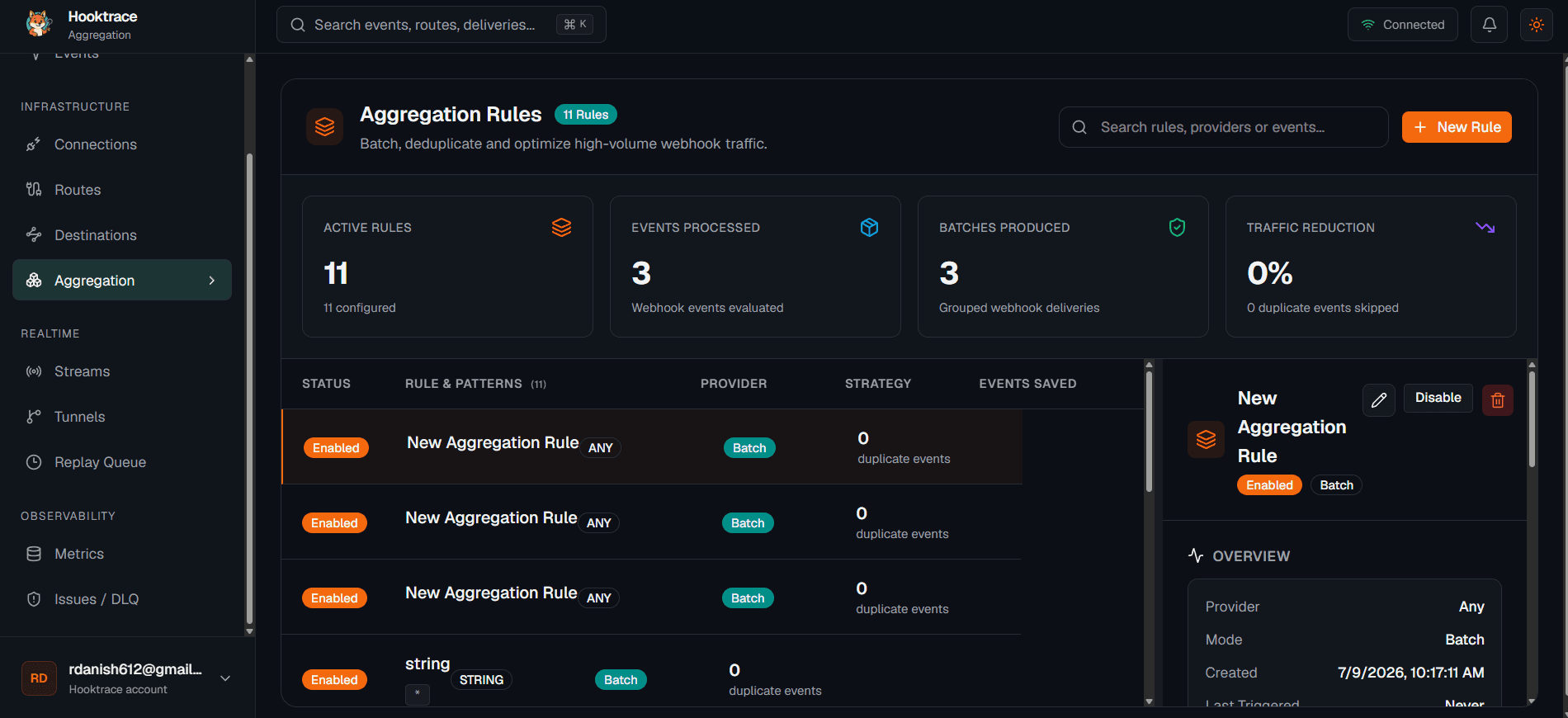
Task: Click the STRING provider tag
Action: [x=481, y=680]
